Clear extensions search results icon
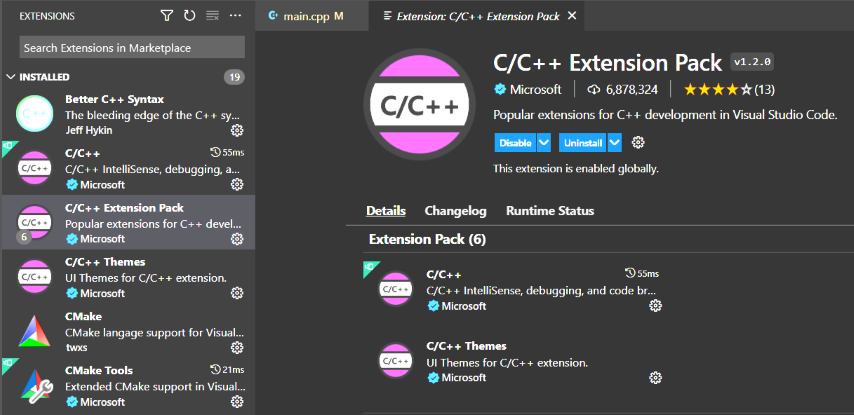This screenshot has height=415, width=854. click(x=212, y=16)
